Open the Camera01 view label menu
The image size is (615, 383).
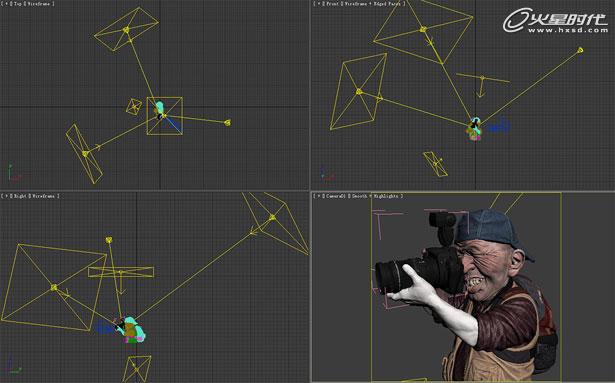click(336, 195)
